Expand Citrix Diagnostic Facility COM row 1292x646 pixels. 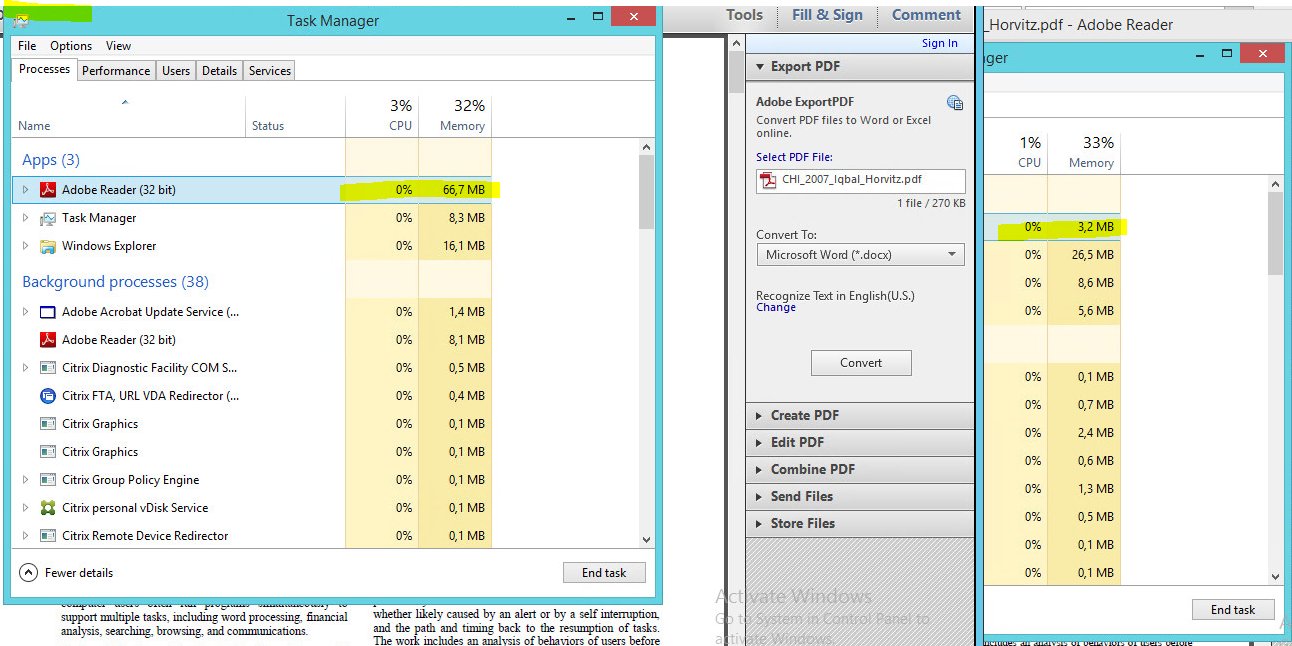[x=26, y=368]
